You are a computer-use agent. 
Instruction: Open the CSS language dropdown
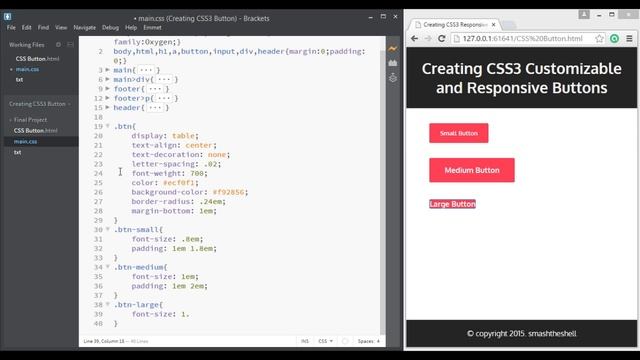325,341
